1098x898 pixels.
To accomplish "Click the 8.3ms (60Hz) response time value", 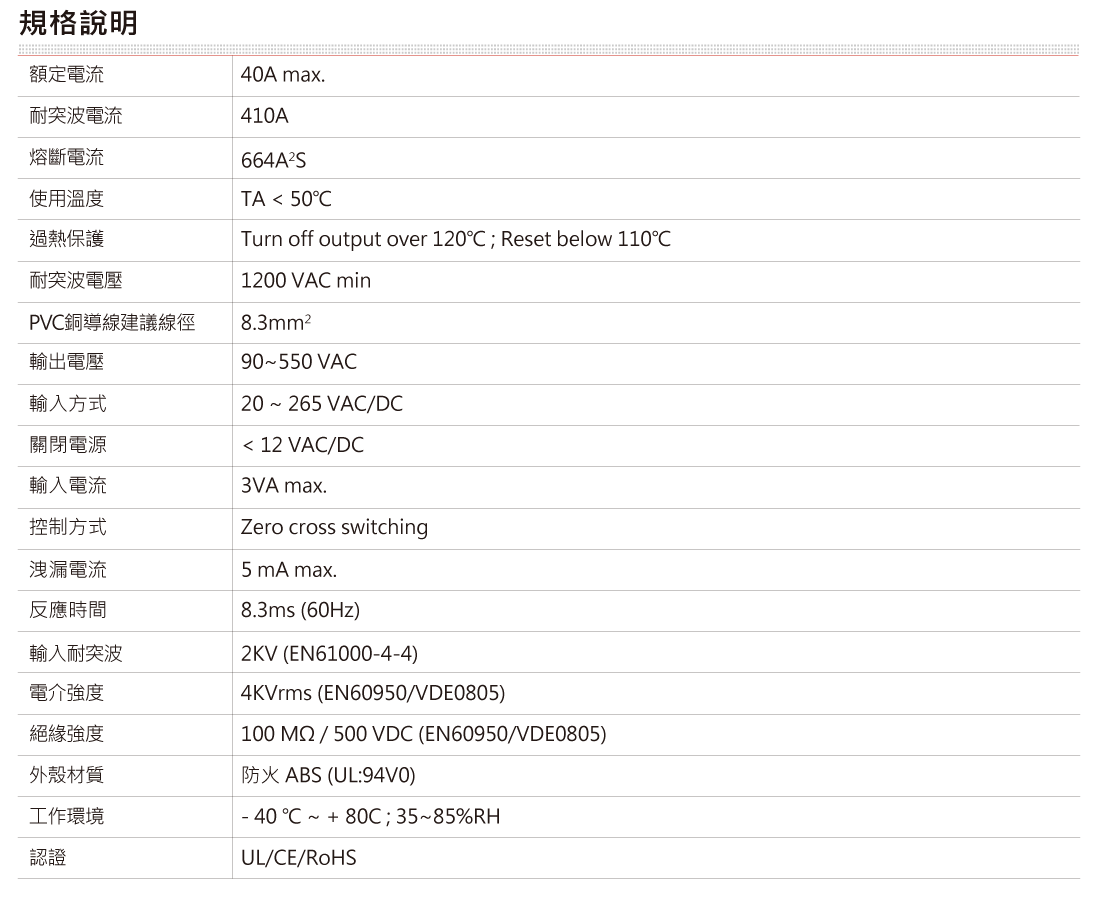I will (300, 610).
